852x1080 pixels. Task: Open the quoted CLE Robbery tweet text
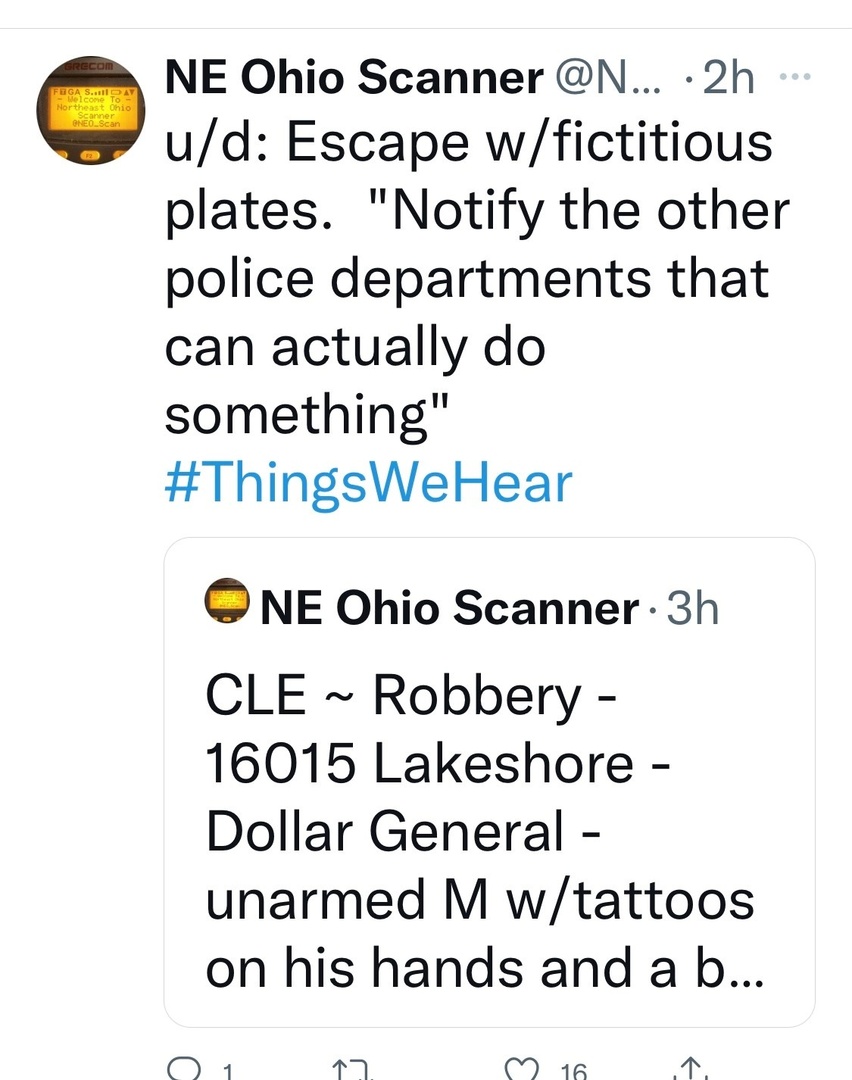tap(485, 831)
